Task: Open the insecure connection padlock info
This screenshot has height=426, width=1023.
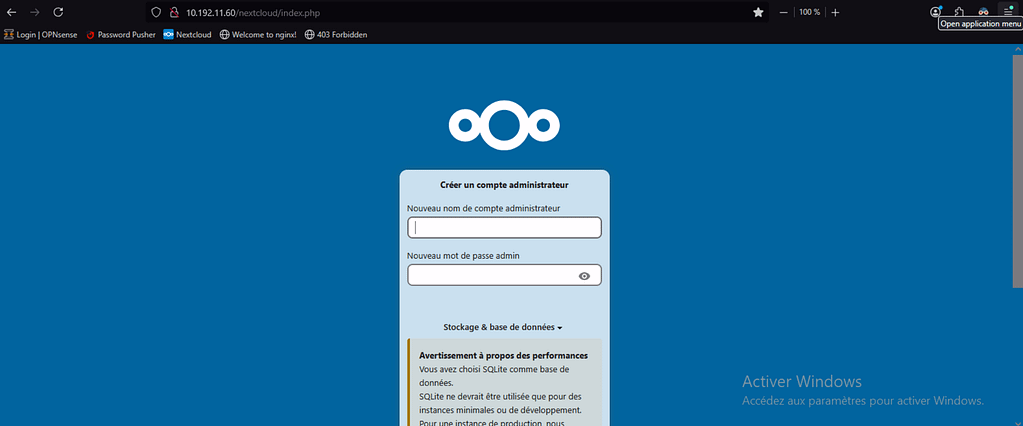Action: pos(173,12)
